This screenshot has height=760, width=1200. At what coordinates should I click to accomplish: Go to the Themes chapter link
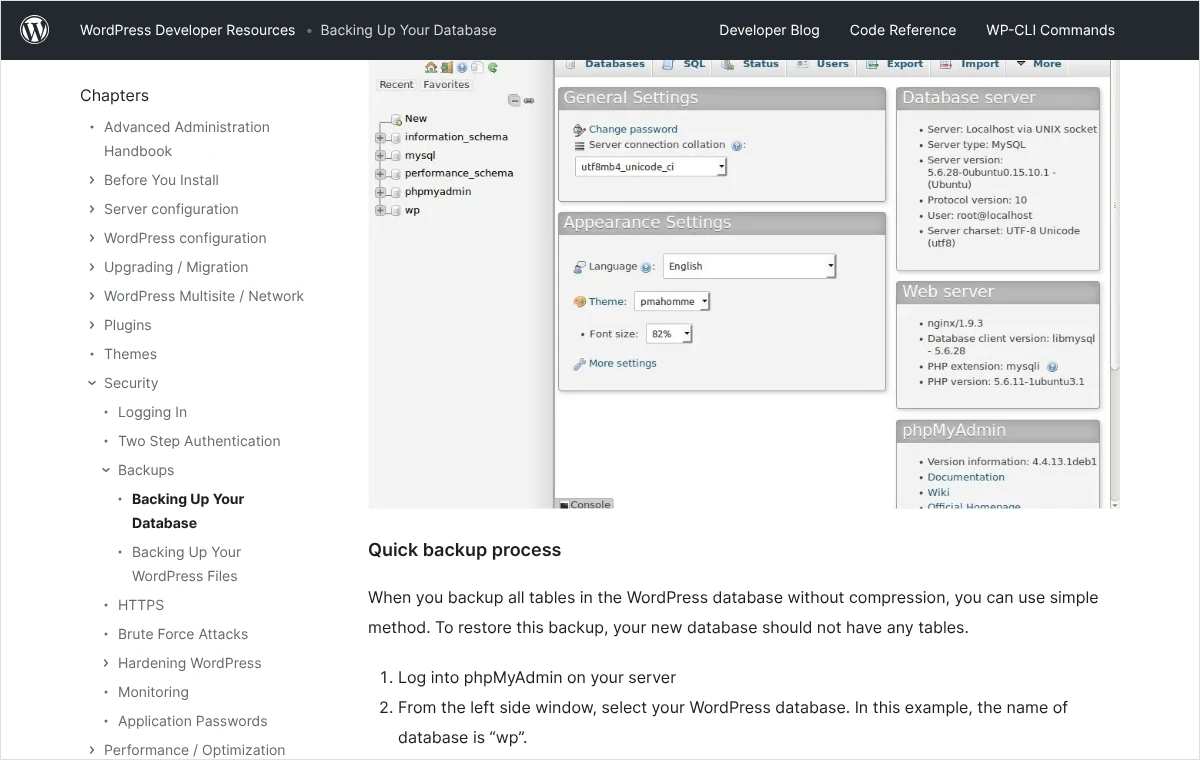130,354
